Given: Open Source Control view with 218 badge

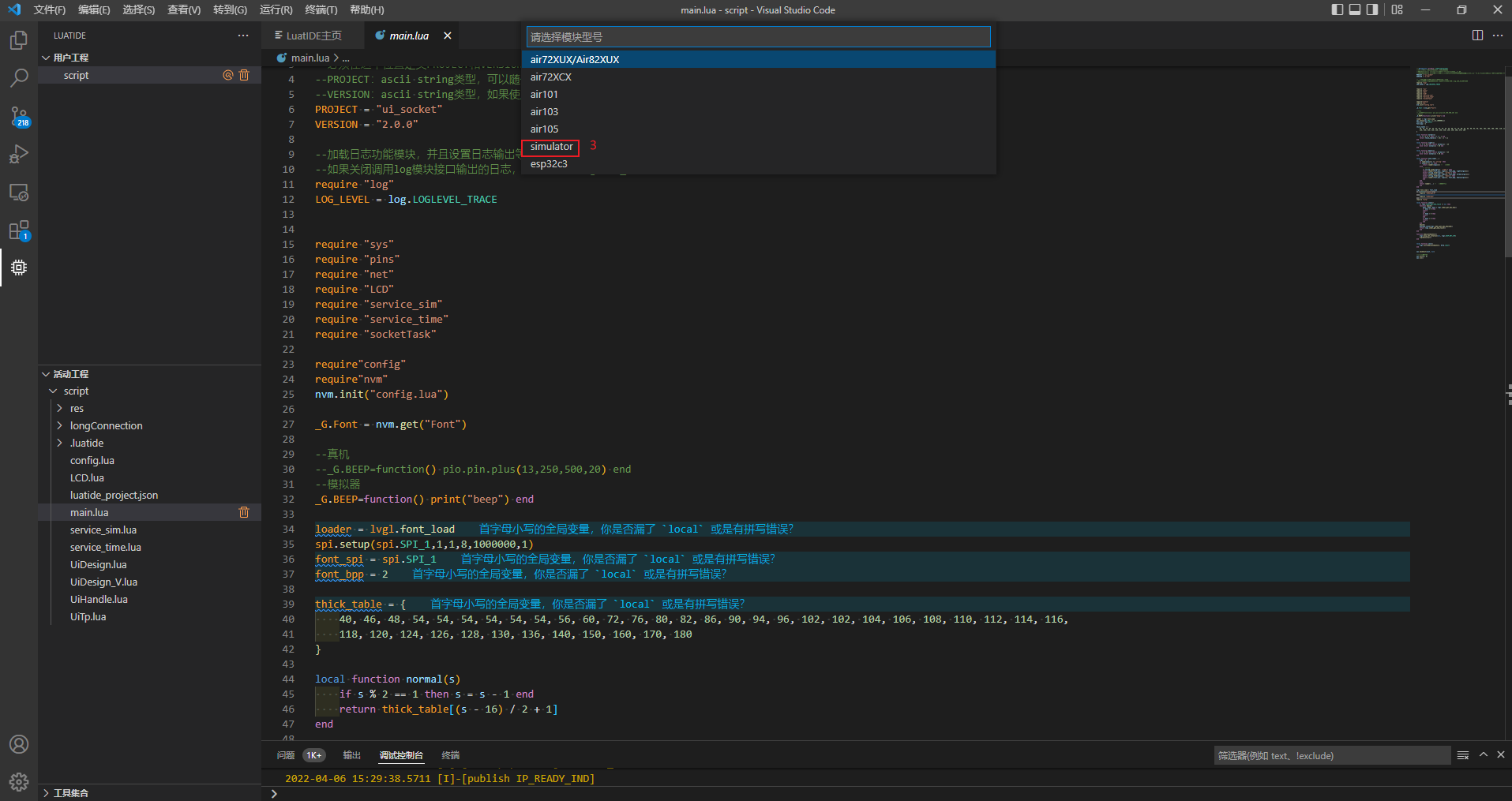Looking at the screenshot, I should click(x=19, y=117).
